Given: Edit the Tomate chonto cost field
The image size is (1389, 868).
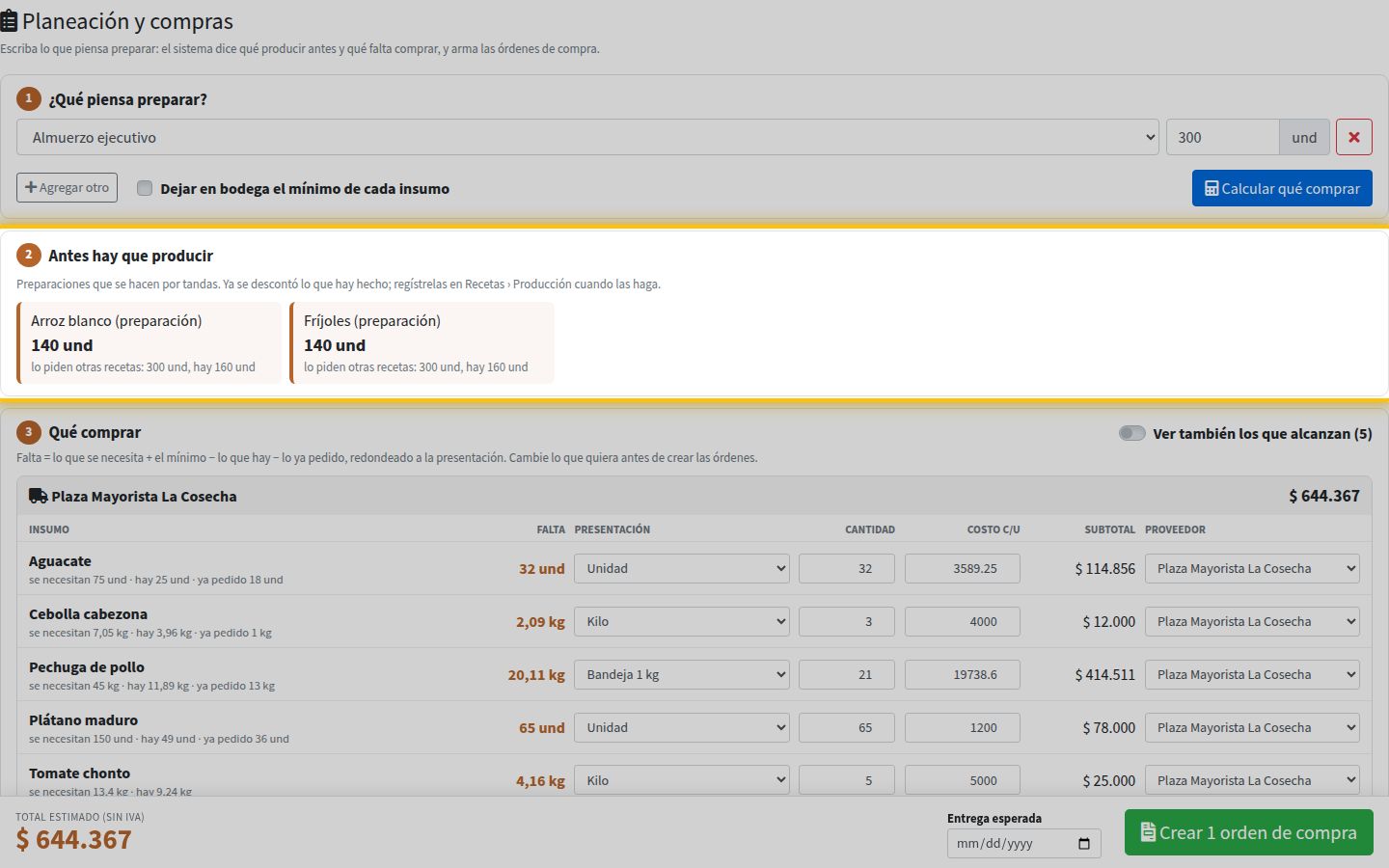Looking at the screenshot, I should pyautogui.click(x=963, y=780).
